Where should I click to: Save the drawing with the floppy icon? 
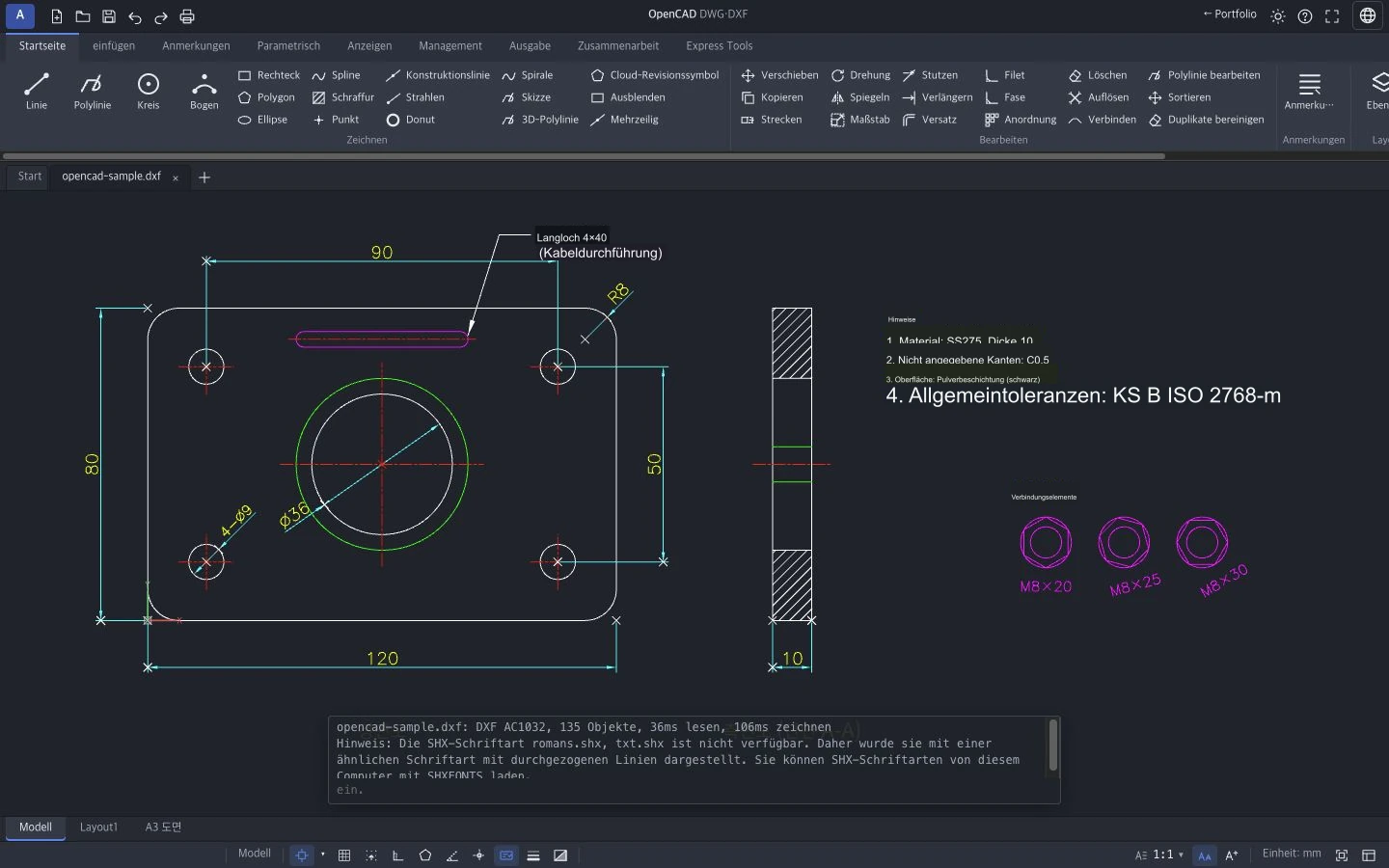109,16
